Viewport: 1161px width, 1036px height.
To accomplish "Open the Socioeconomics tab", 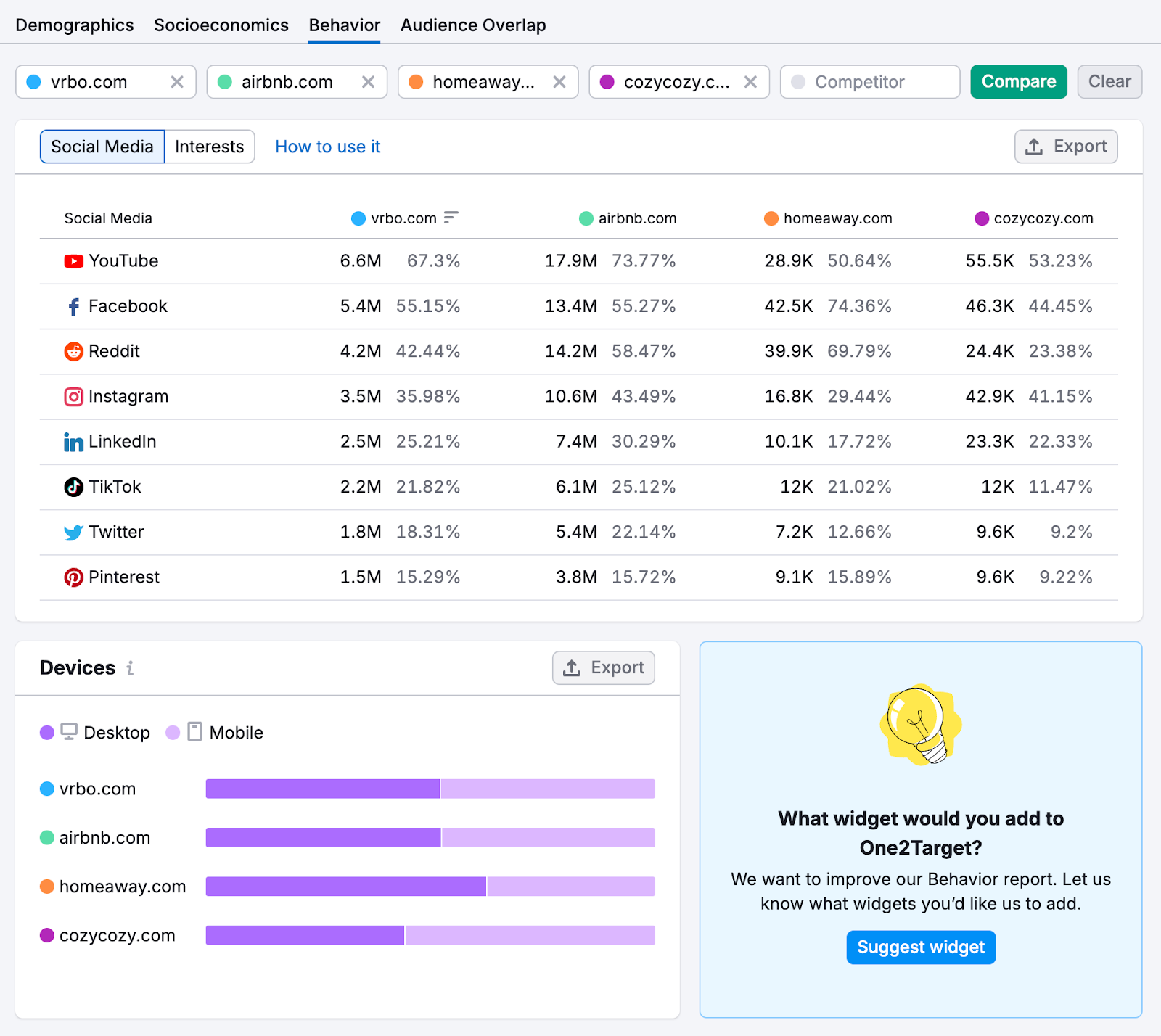I will click(x=221, y=25).
